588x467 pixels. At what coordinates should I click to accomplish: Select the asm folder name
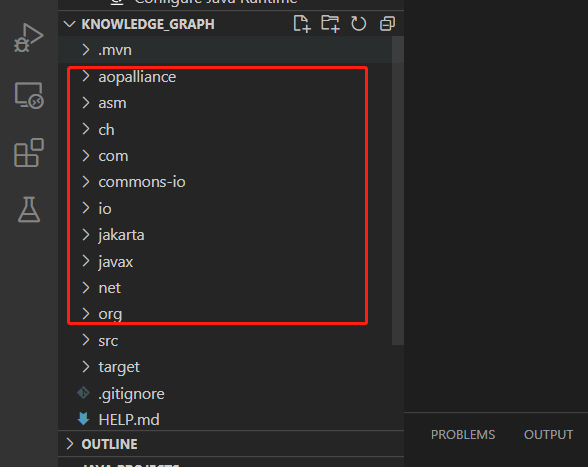click(x=112, y=103)
